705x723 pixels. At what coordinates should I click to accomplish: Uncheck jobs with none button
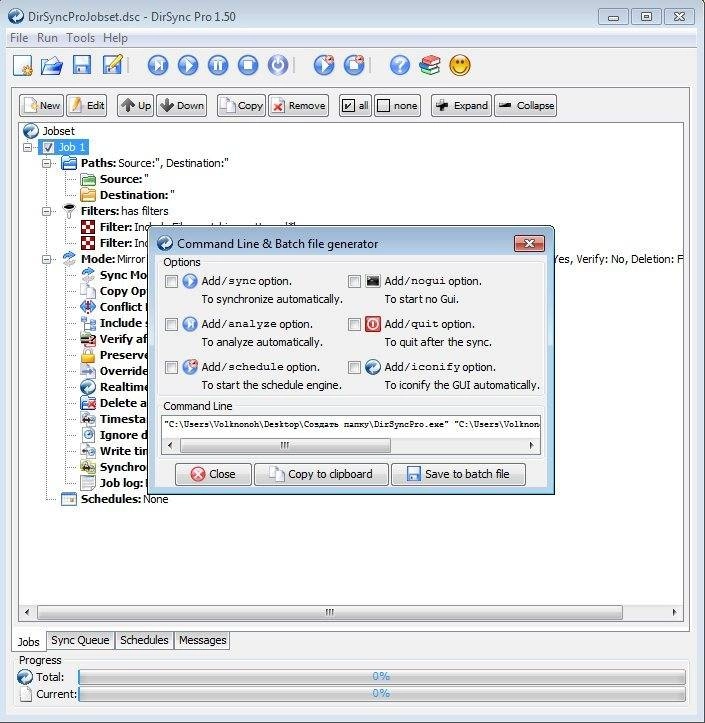(397, 106)
